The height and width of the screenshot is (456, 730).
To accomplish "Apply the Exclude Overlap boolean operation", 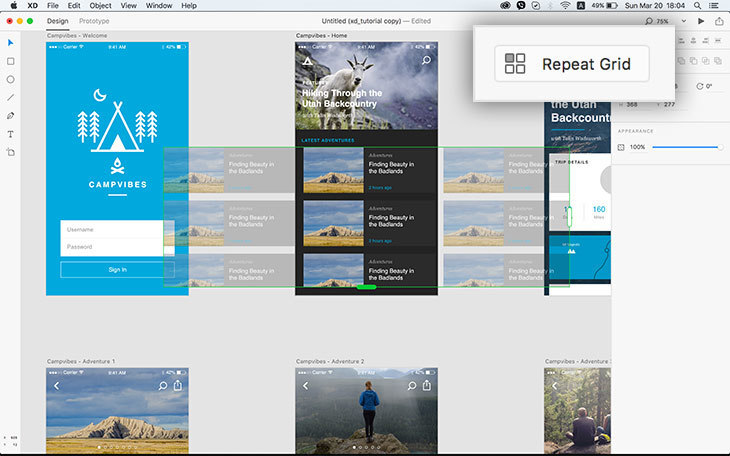I will point(717,61).
